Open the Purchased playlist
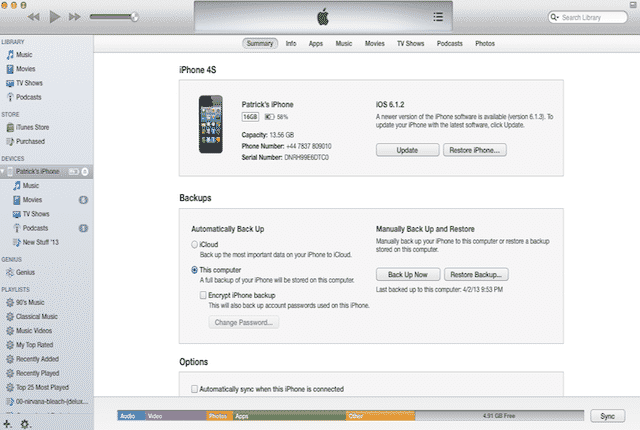Image resolution: width=640 pixels, height=430 pixels. pos(26,142)
